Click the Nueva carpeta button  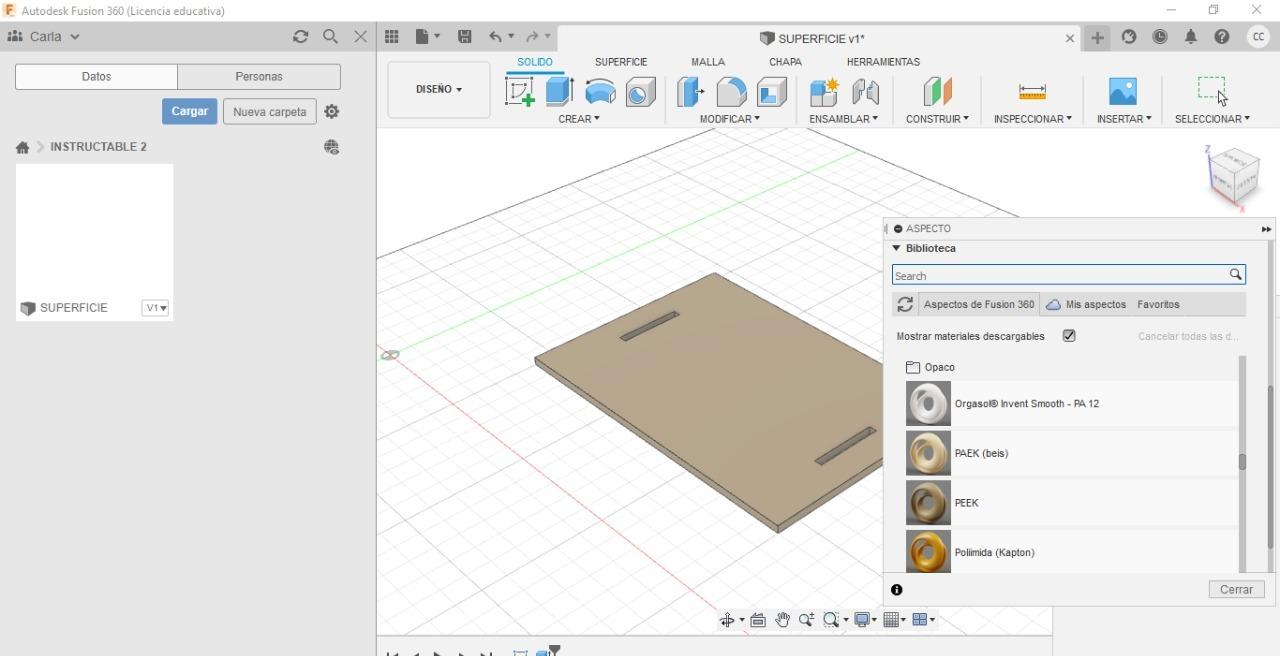coord(270,111)
